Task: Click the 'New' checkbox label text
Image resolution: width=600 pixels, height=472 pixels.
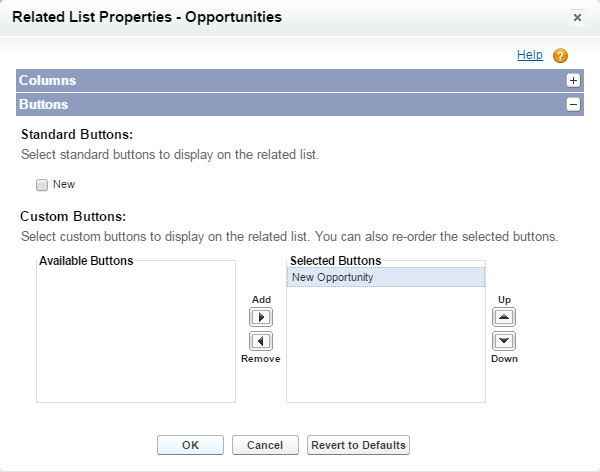Action: [64, 185]
